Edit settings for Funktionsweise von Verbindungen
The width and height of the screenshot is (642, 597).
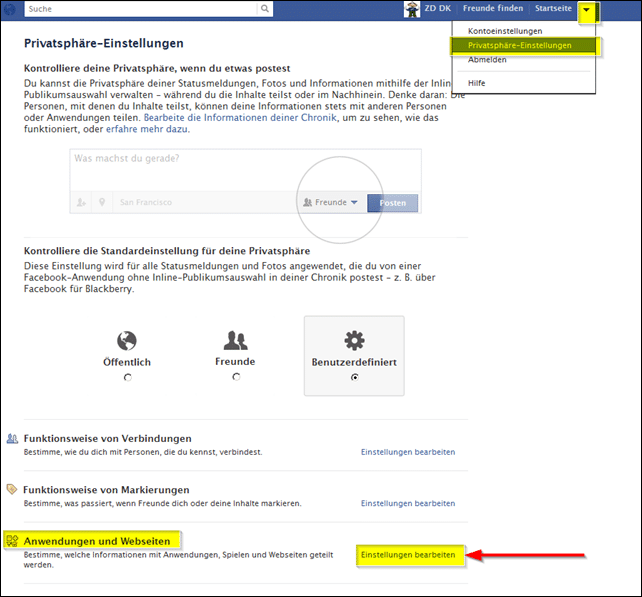tap(408, 452)
